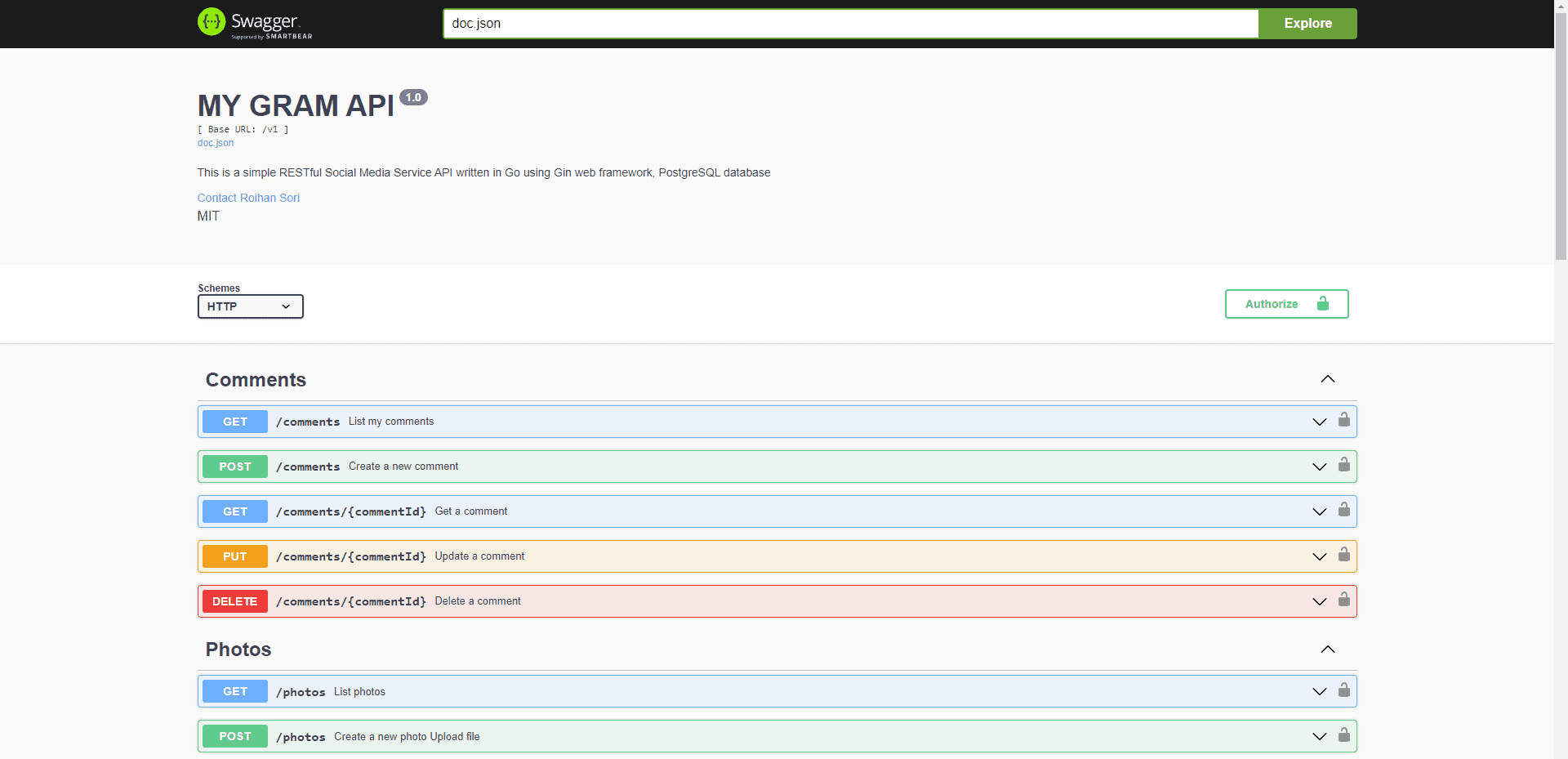
Task: Click lock icon on PUT /comments/{commentId} row
Action: click(x=1343, y=555)
